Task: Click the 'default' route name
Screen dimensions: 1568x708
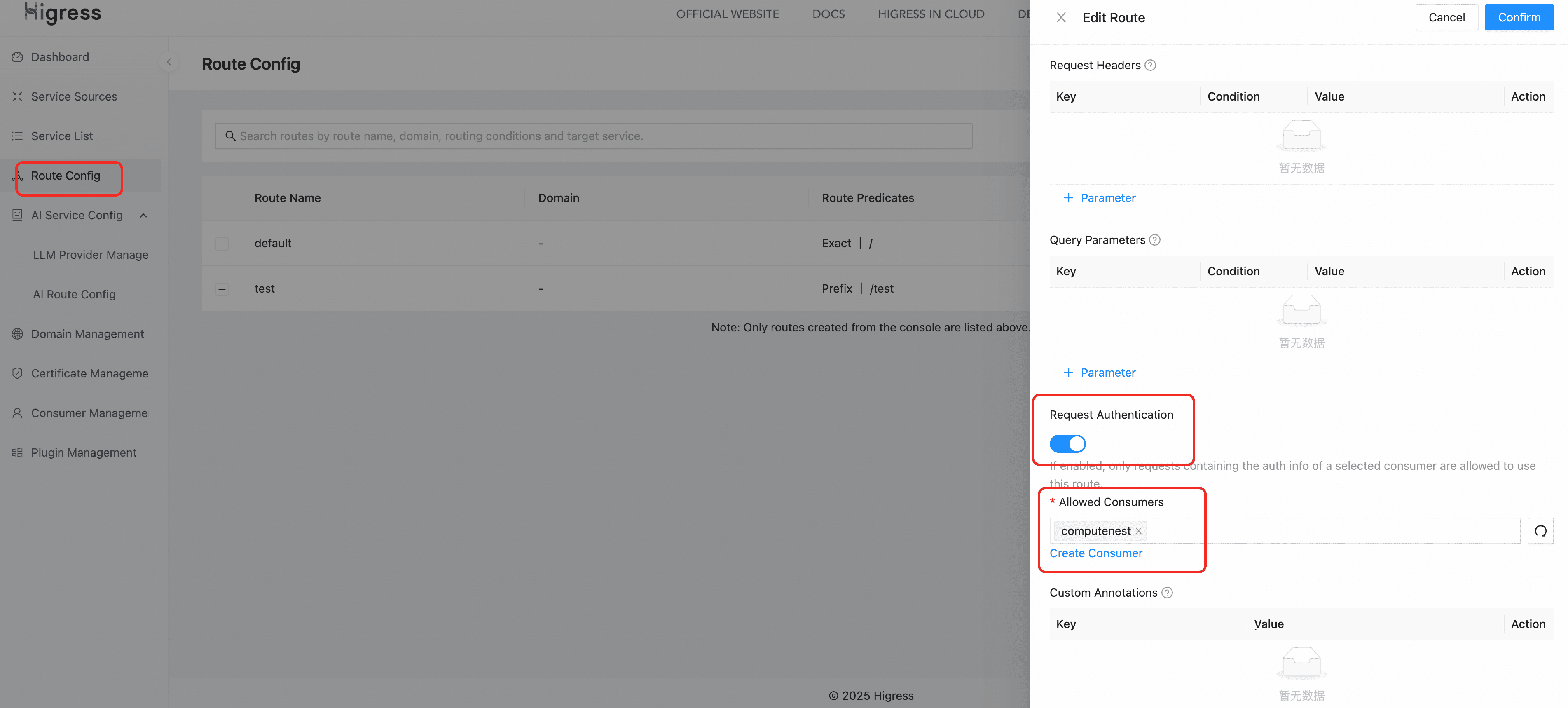Action: [x=273, y=244]
